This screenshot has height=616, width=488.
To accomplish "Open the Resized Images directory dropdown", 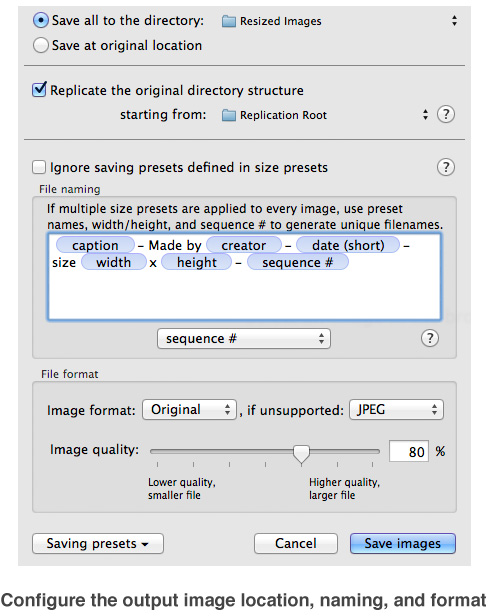I will point(340,21).
